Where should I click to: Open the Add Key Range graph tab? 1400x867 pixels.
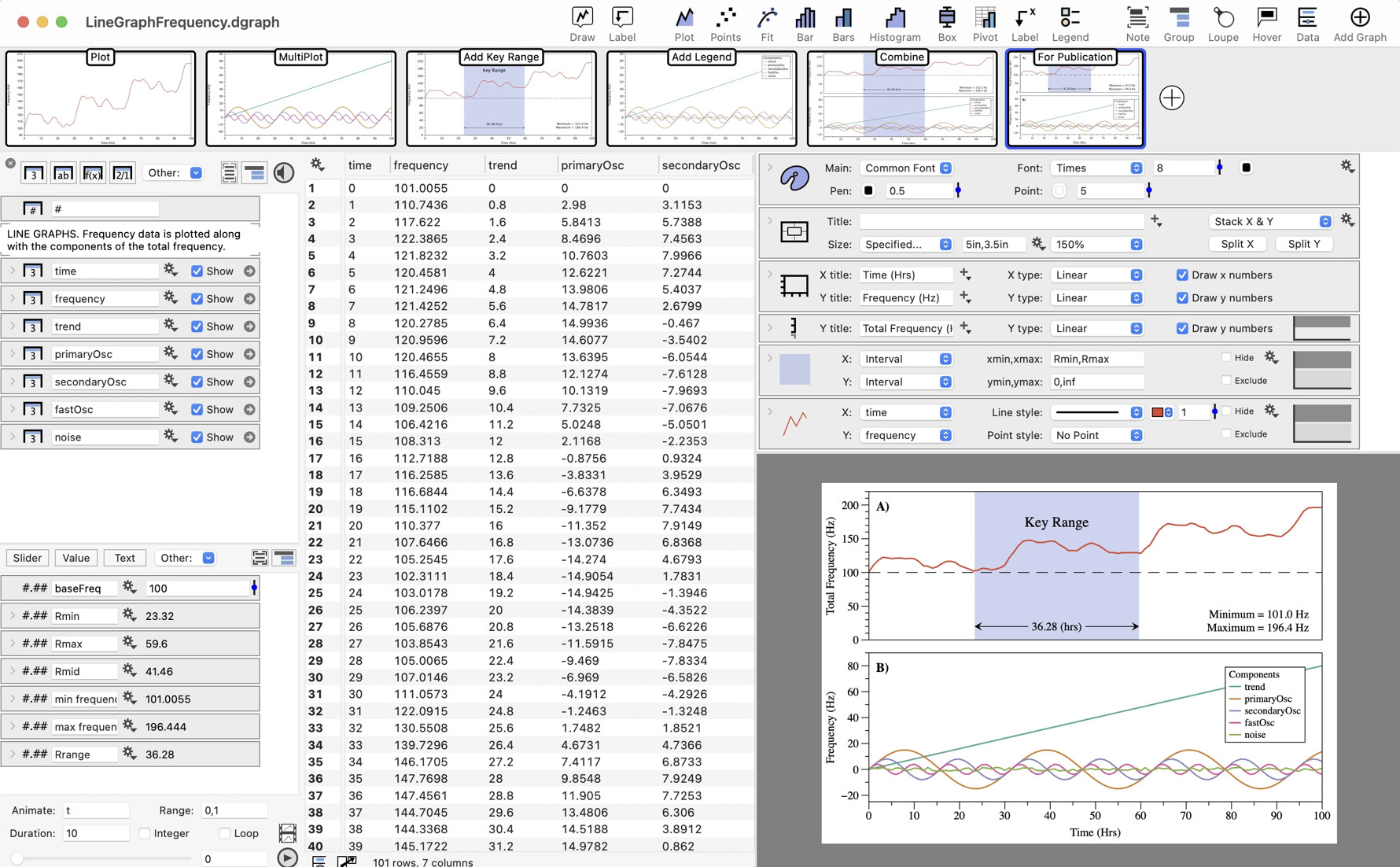click(501, 98)
